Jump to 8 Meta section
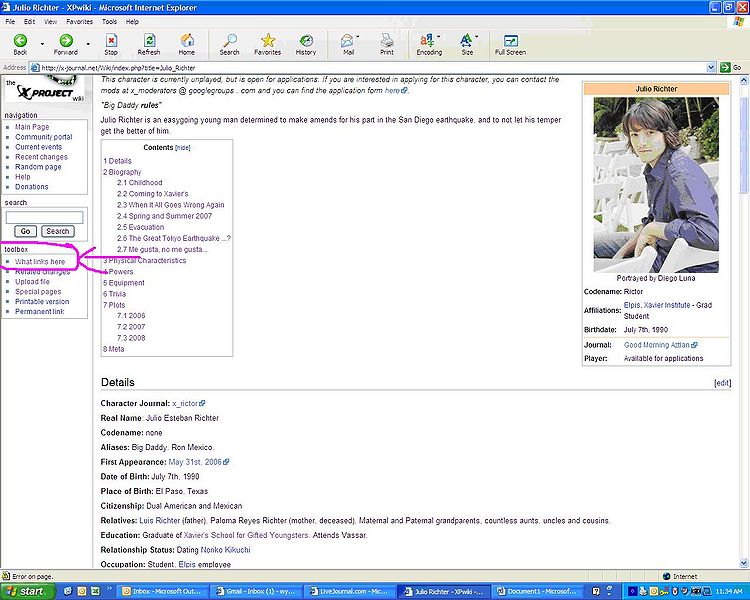750x600 pixels. coord(113,349)
